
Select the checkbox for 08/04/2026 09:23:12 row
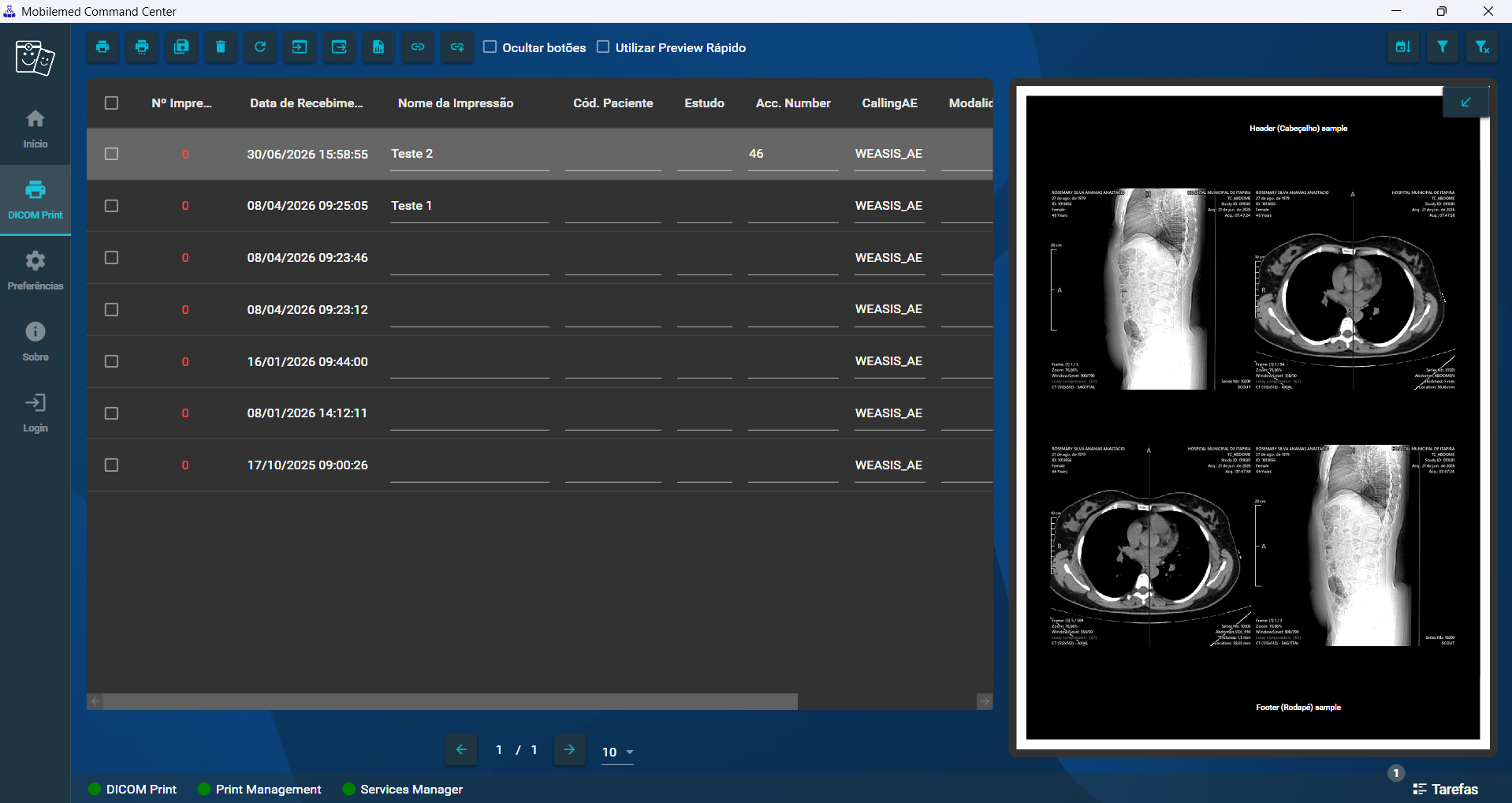tap(111, 309)
